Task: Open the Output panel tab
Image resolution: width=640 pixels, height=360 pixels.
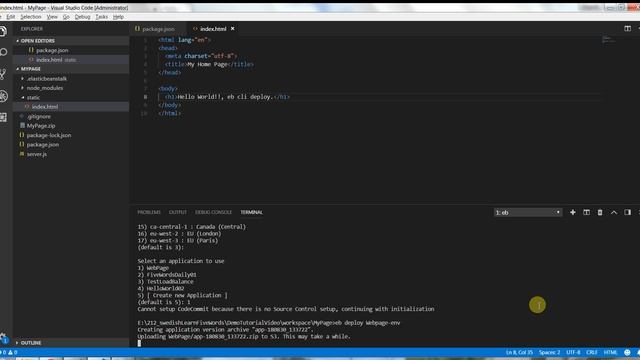Action: tap(178, 212)
